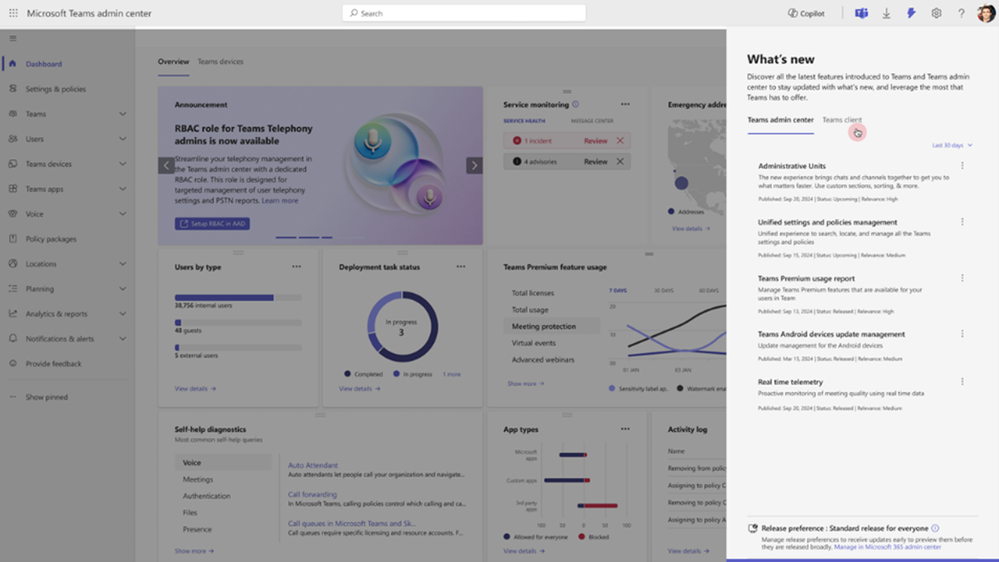Open more options for Real time telemetry
This screenshot has width=999, height=562.
(962, 382)
